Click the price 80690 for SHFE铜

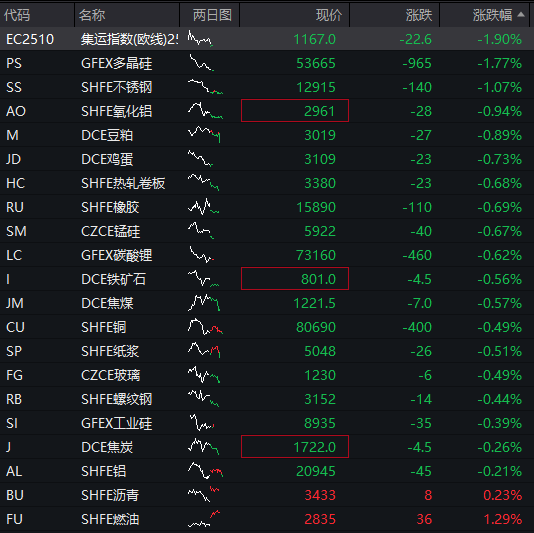(x=316, y=327)
